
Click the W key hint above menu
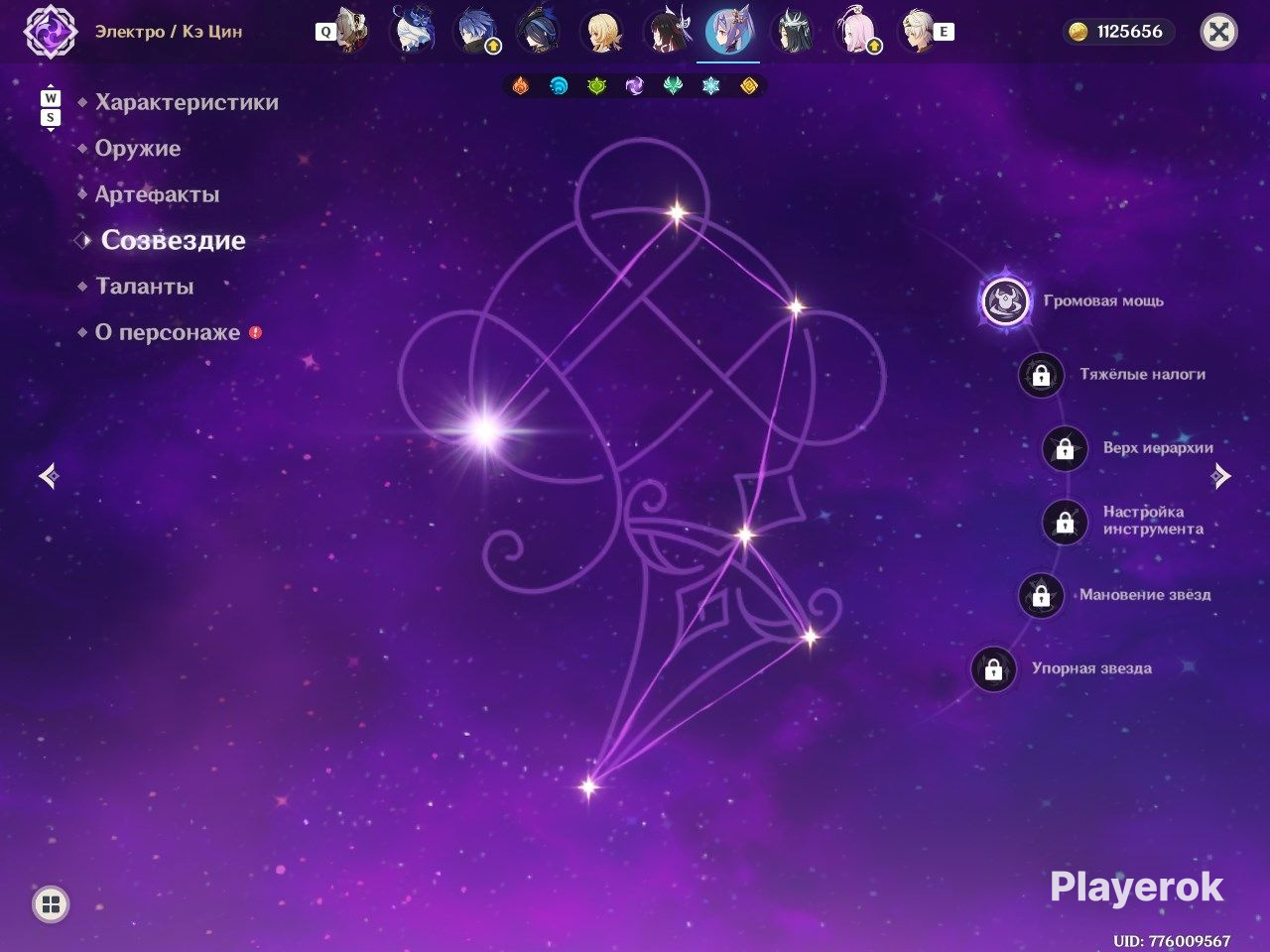[51, 98]
